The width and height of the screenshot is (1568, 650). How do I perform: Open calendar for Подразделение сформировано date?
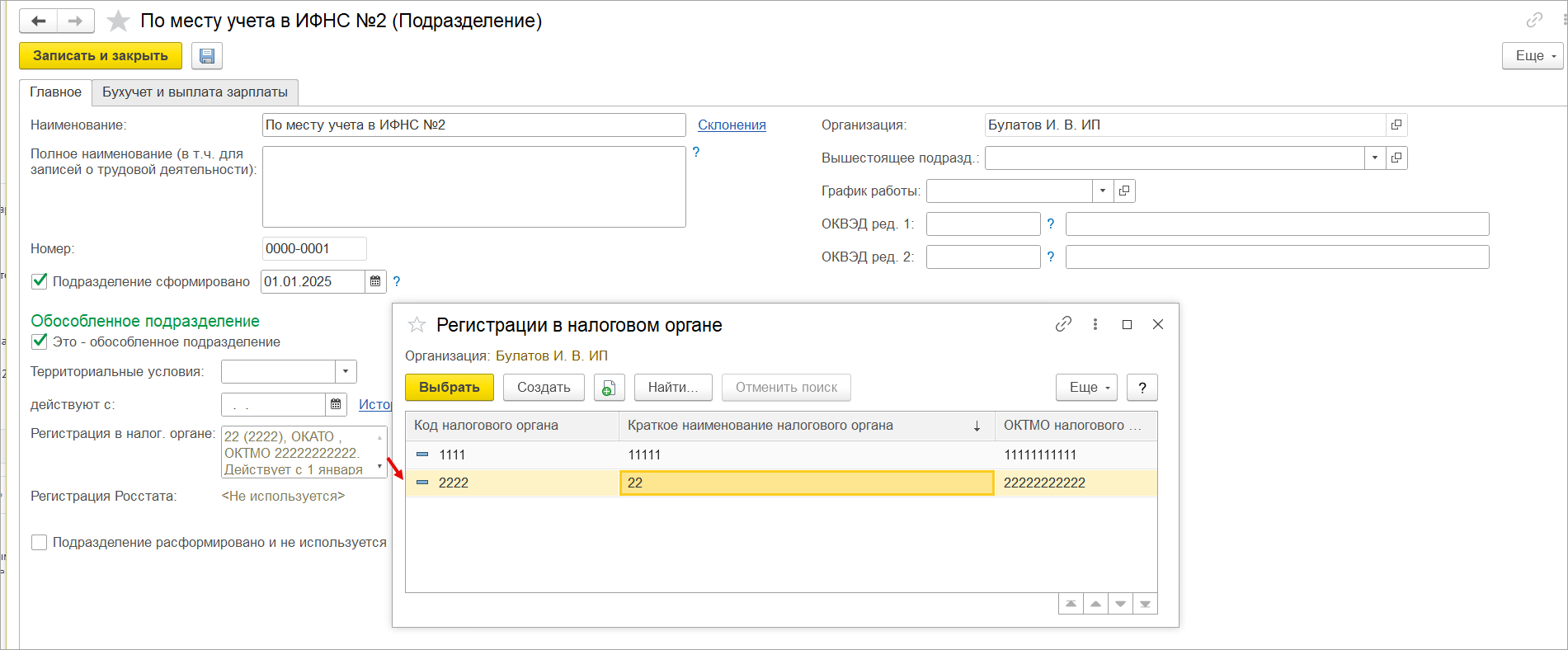pyautogui.click(x=375, y=281)
